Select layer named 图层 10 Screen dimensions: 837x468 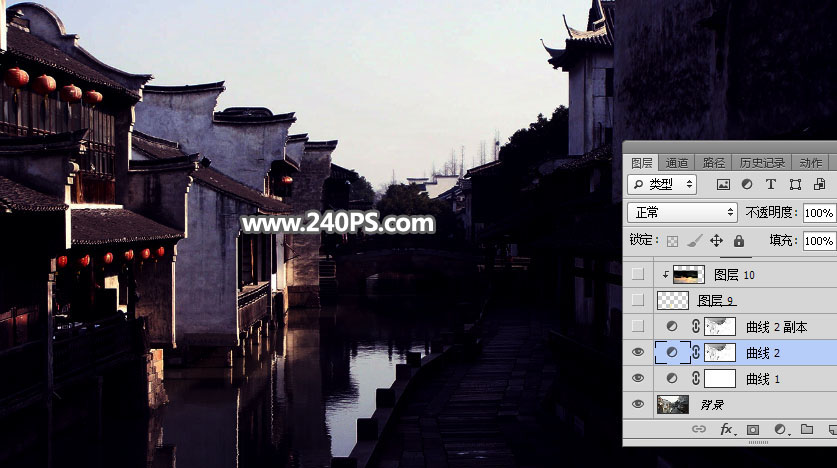(735, 275)
